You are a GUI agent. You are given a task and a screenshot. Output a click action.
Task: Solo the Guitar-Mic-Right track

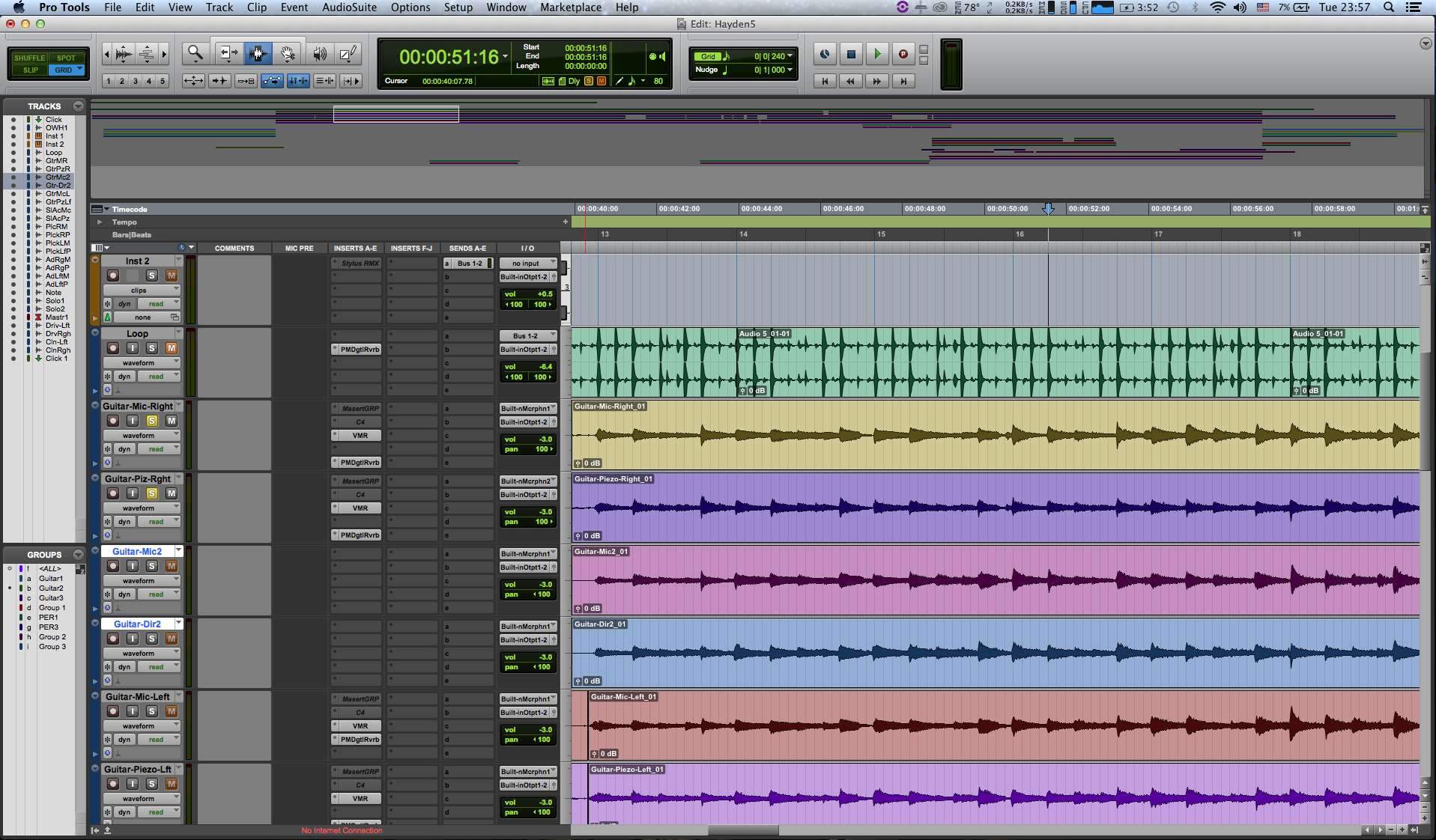[151, 421]
